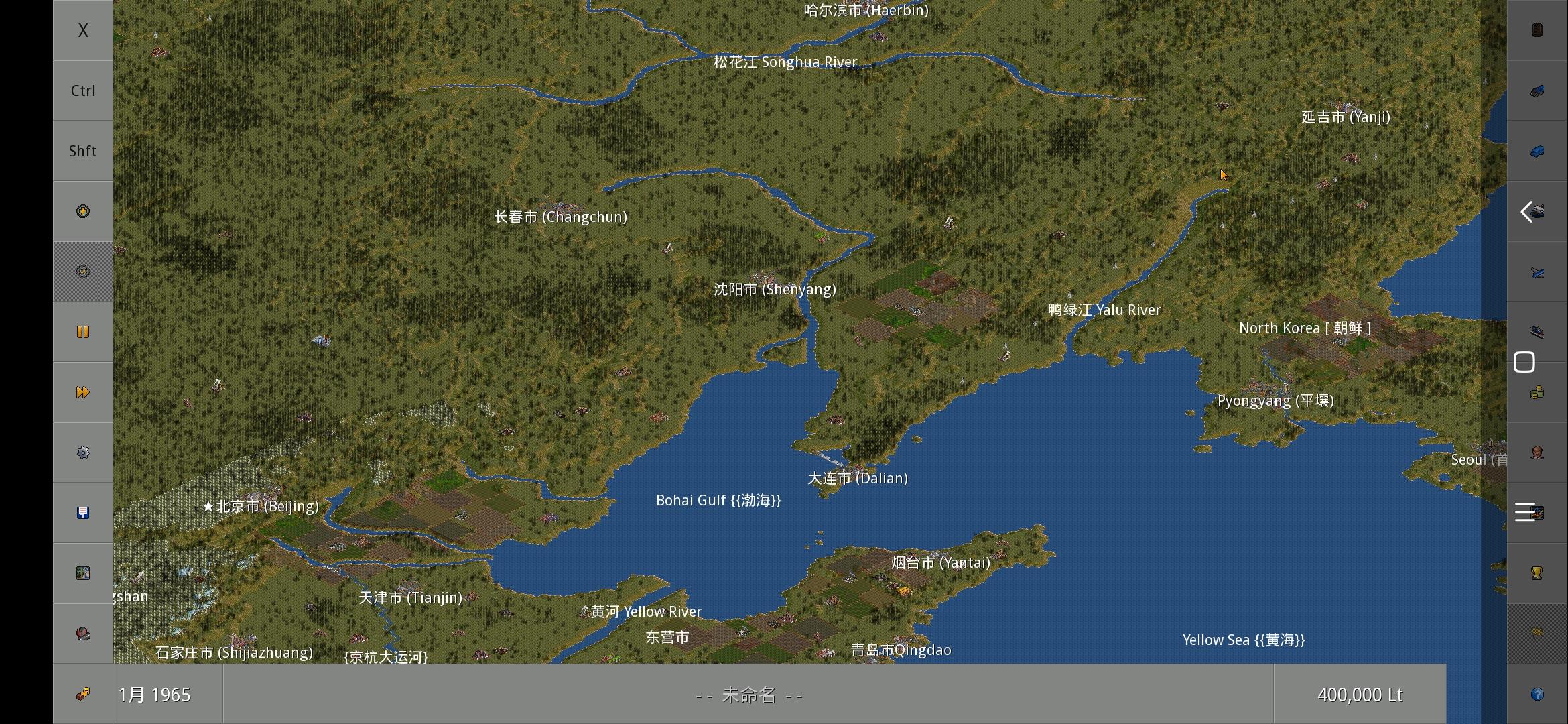
Task: Open the help question mark icon
Action: [1537, 694]
